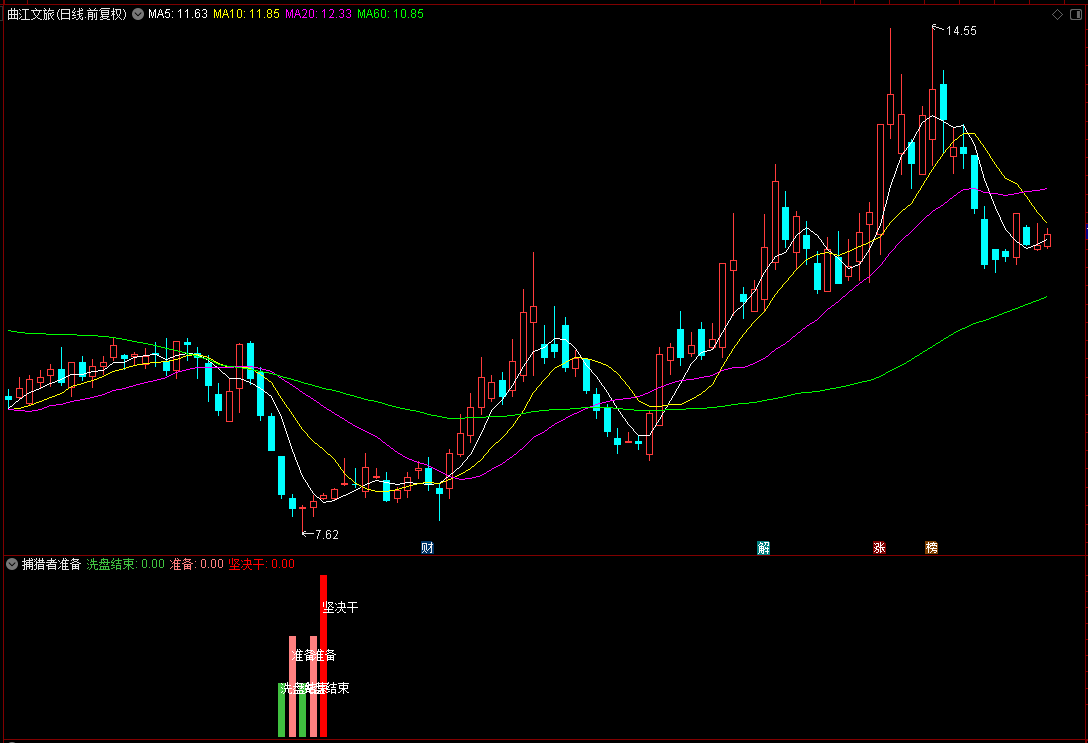Click the 曲江文旅(日线,前复权) title text

[x=67, y=14]
